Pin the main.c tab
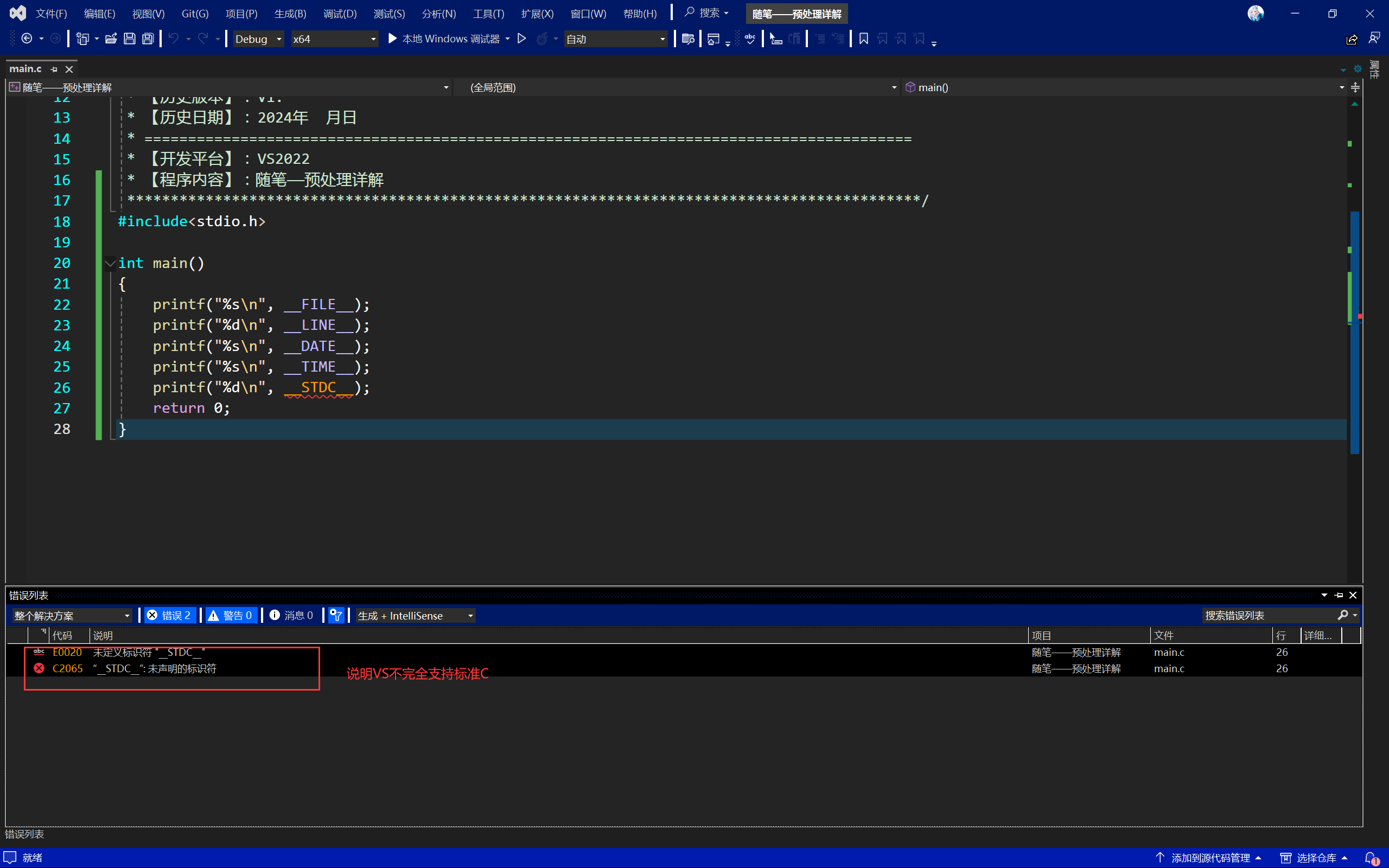Screen dimensions: 1389x868 (x=54, y=69)
